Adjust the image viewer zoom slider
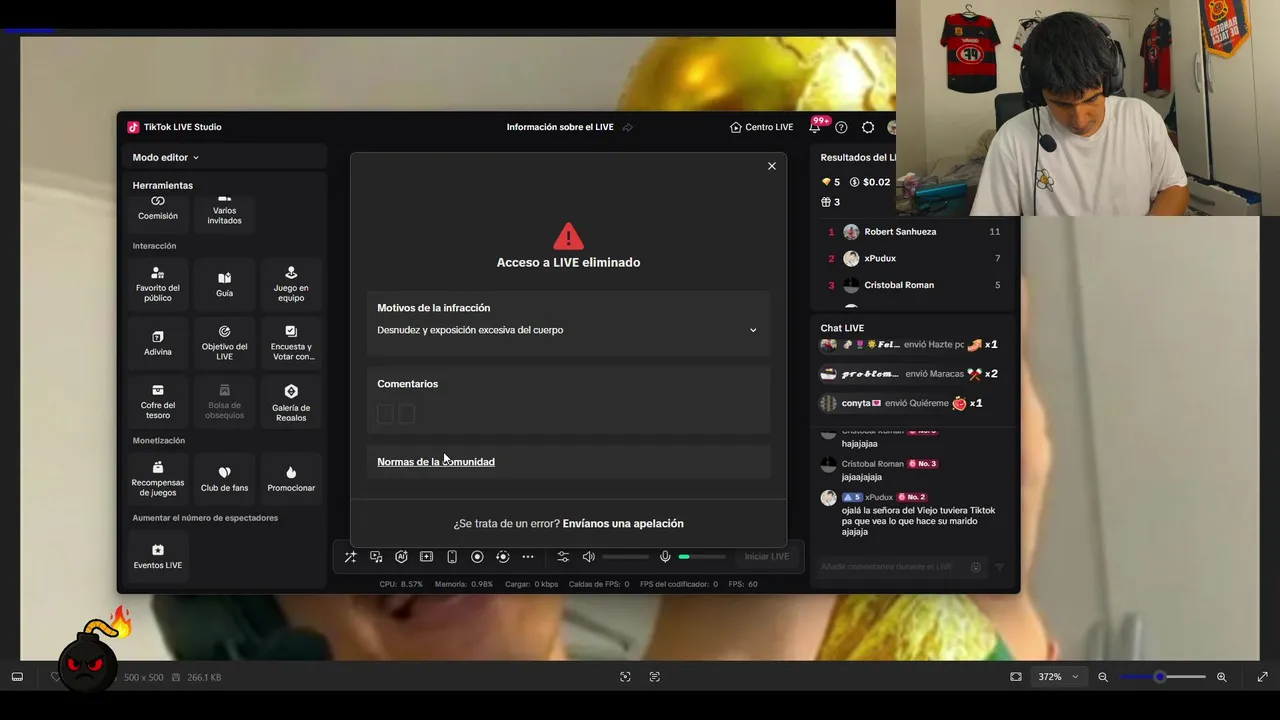 coord(1162,677)
